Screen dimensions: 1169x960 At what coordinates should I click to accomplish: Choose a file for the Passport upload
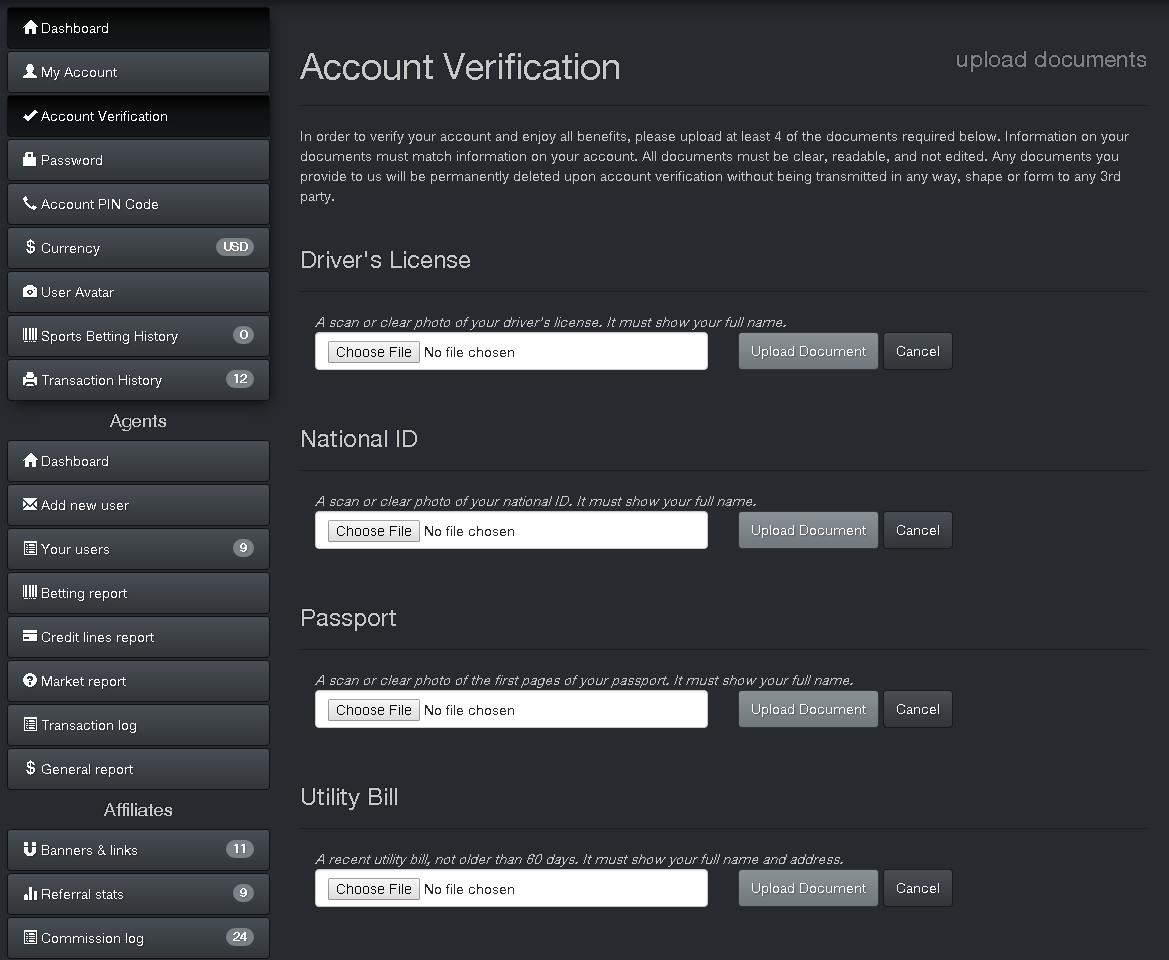point(374,710)
